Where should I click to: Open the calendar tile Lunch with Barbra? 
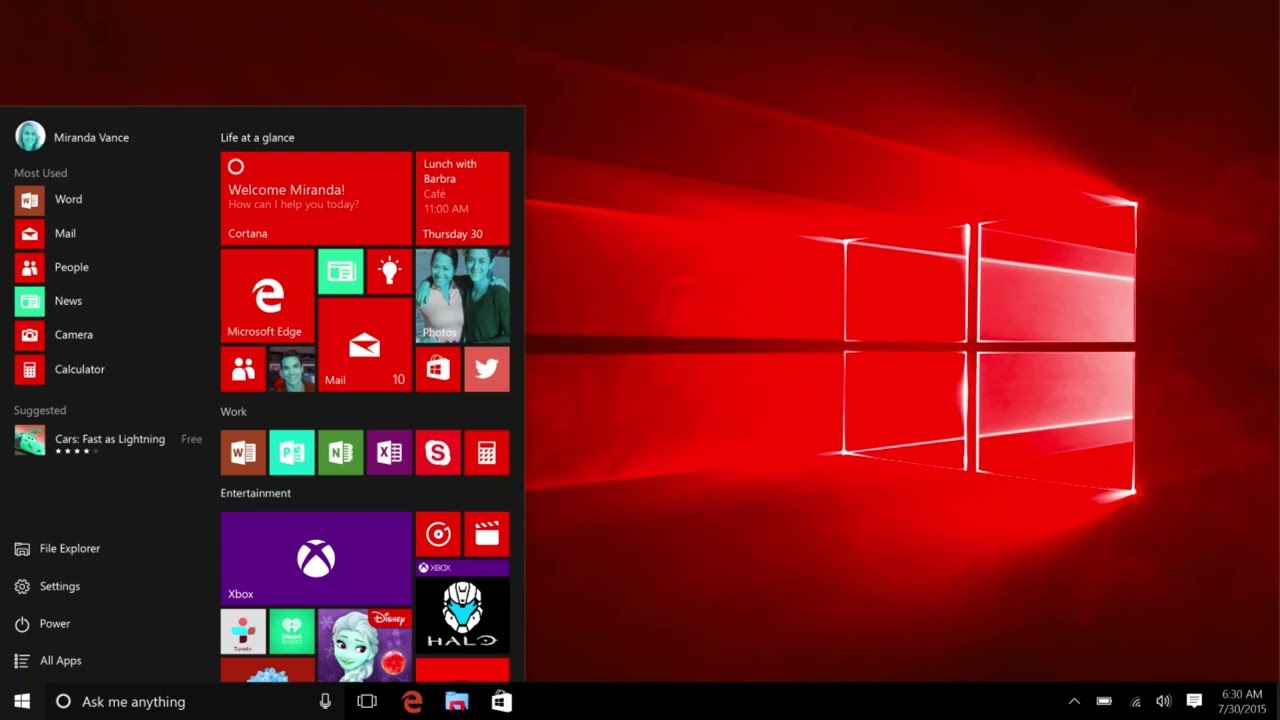tap(462, 198)
